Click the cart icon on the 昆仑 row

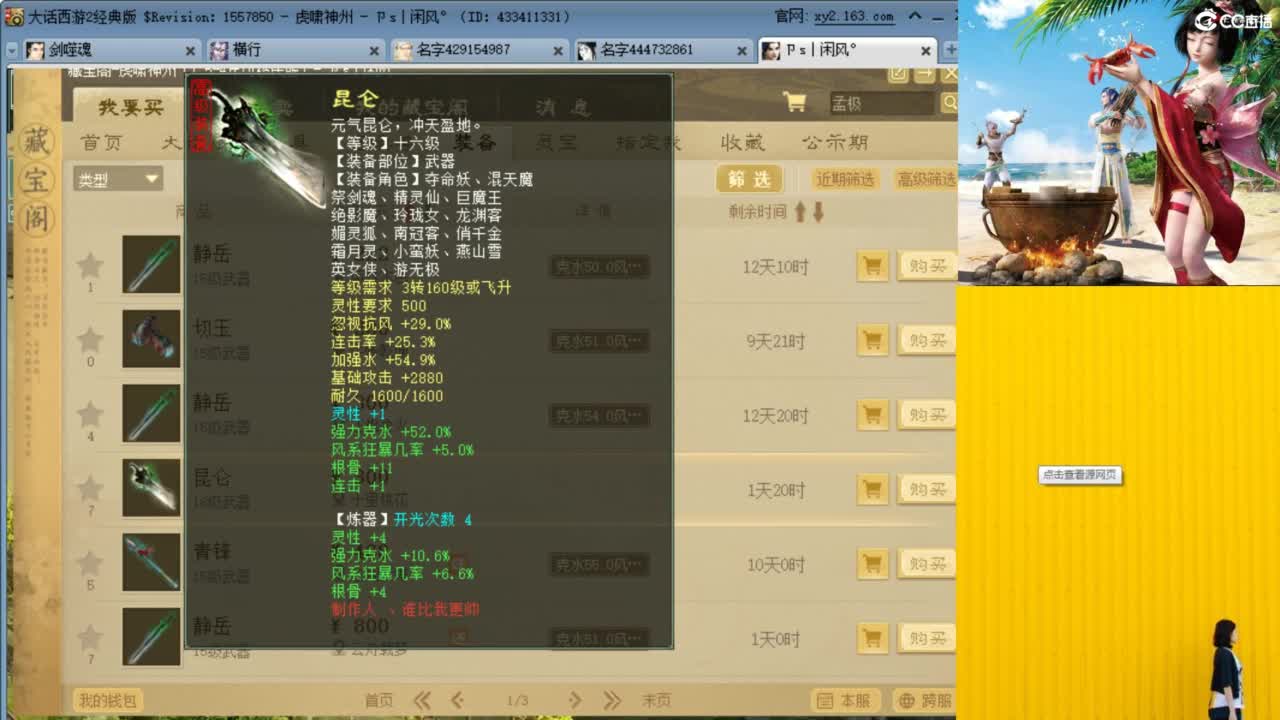point(871,489)
